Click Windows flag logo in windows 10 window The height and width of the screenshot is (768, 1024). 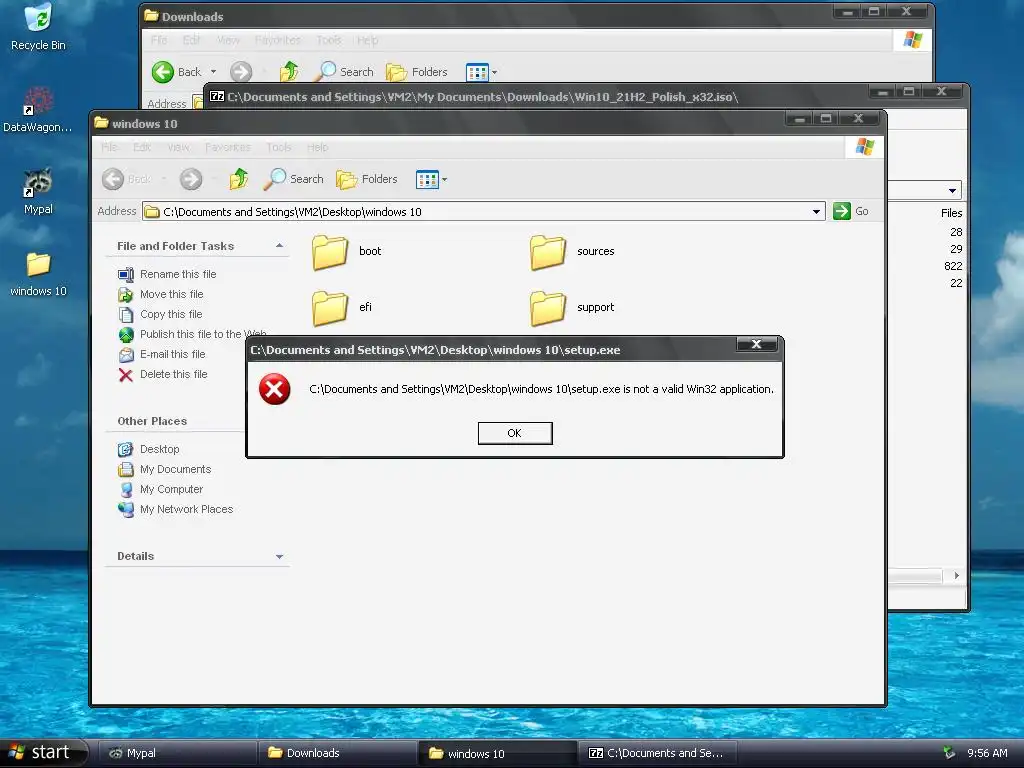[x=865, y=147]
